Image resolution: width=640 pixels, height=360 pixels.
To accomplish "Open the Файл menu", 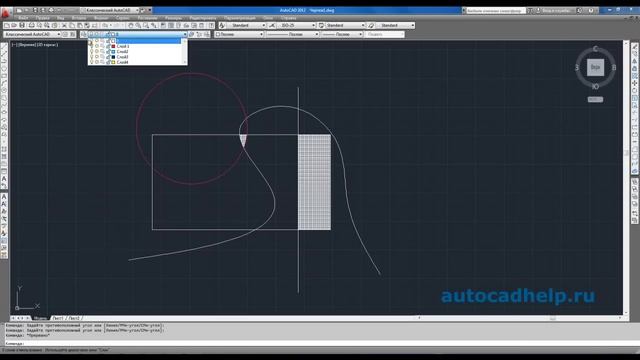I will click(x=23, y=18).
